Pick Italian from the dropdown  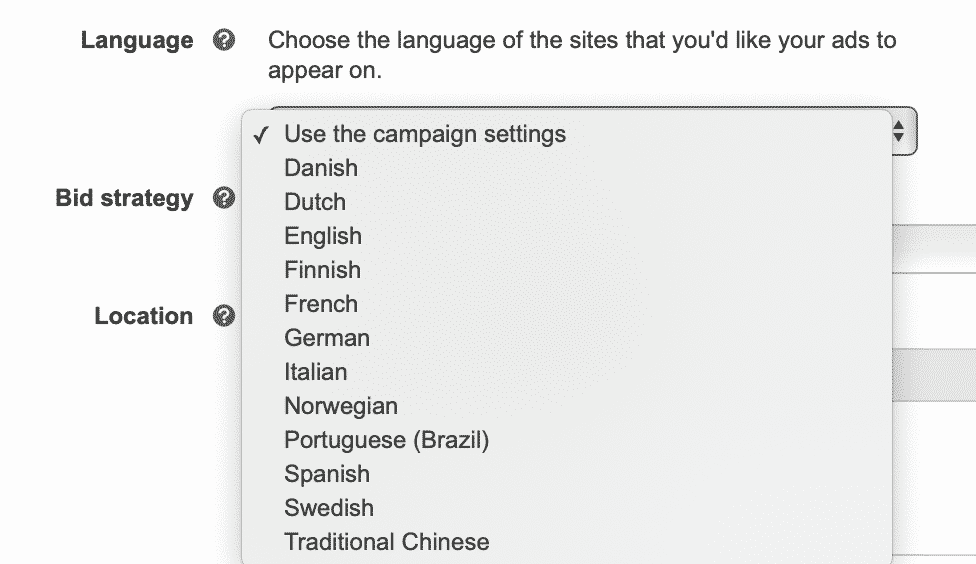[x=567, y=372]
